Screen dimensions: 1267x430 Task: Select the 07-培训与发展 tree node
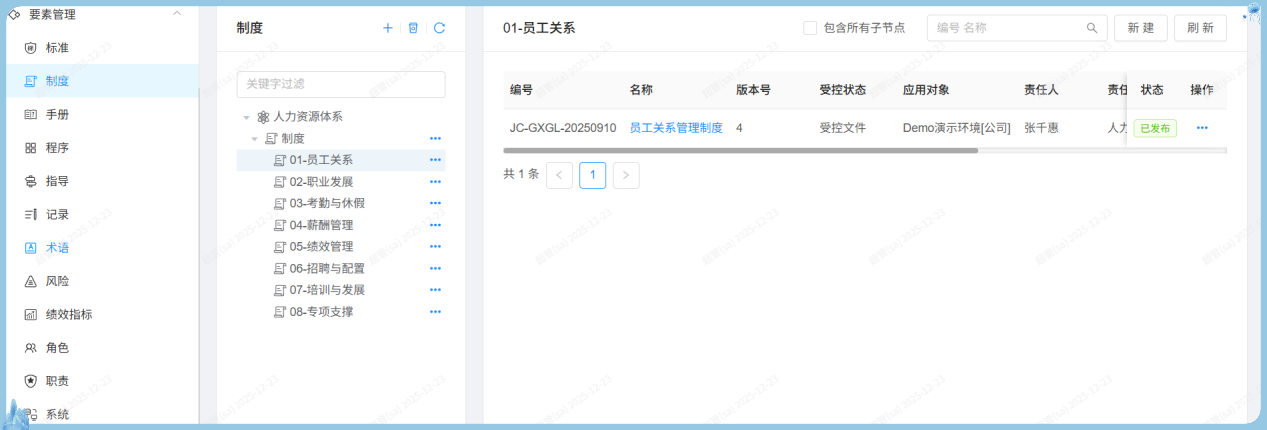pyautogui.click(x=327, y=290)
